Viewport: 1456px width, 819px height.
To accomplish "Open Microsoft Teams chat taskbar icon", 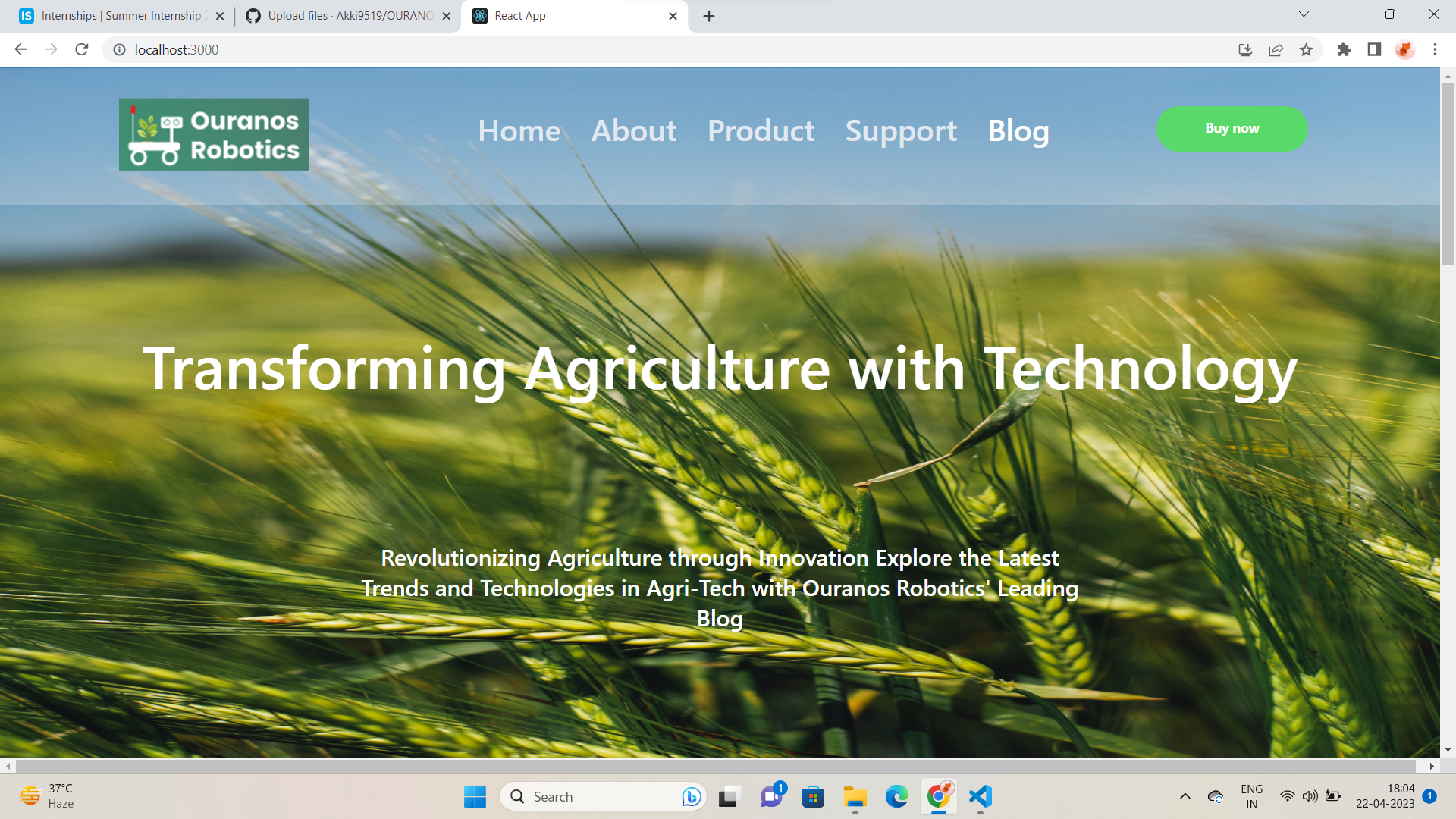I will (771, 796).
